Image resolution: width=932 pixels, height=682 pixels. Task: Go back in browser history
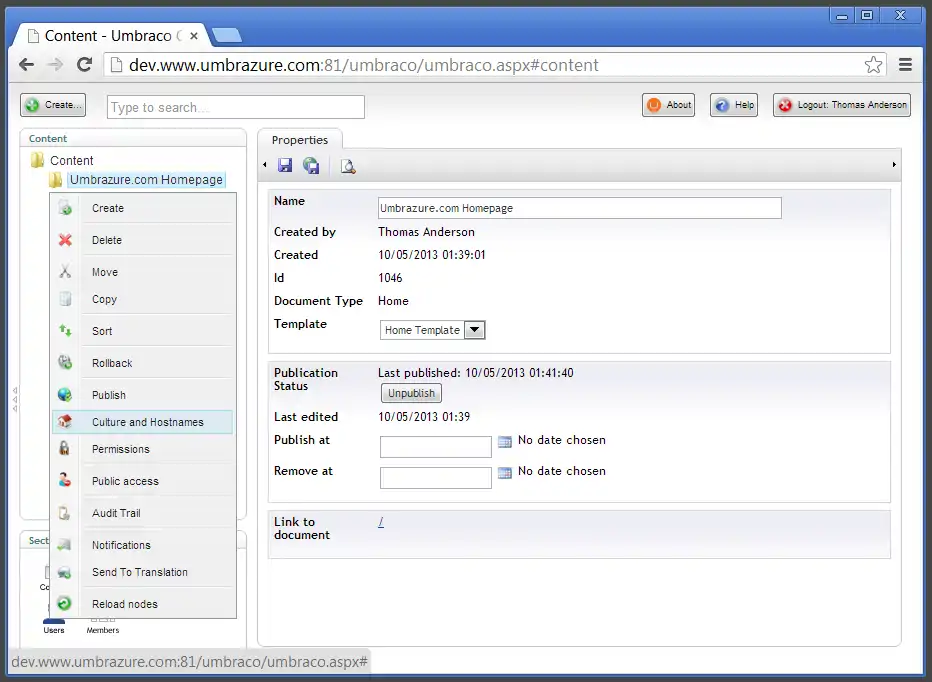click(x=27, y=64)
